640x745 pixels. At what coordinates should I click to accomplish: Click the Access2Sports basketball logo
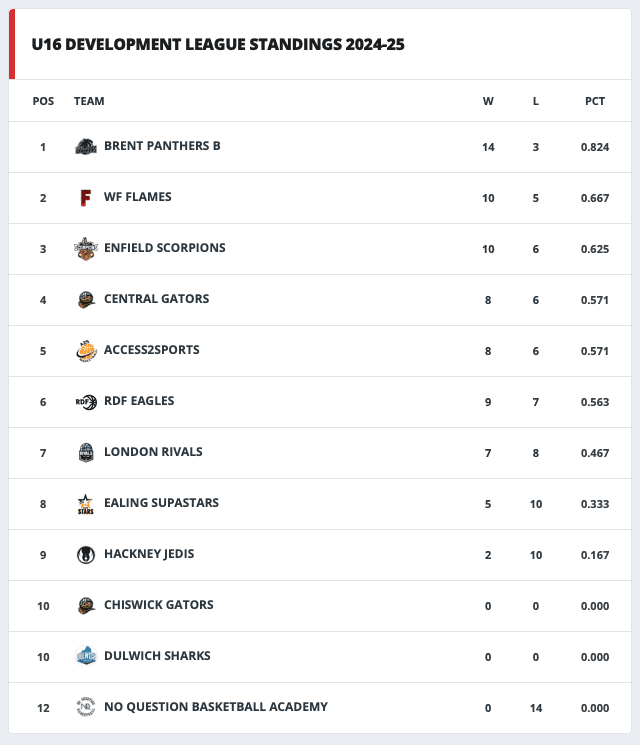86,351
